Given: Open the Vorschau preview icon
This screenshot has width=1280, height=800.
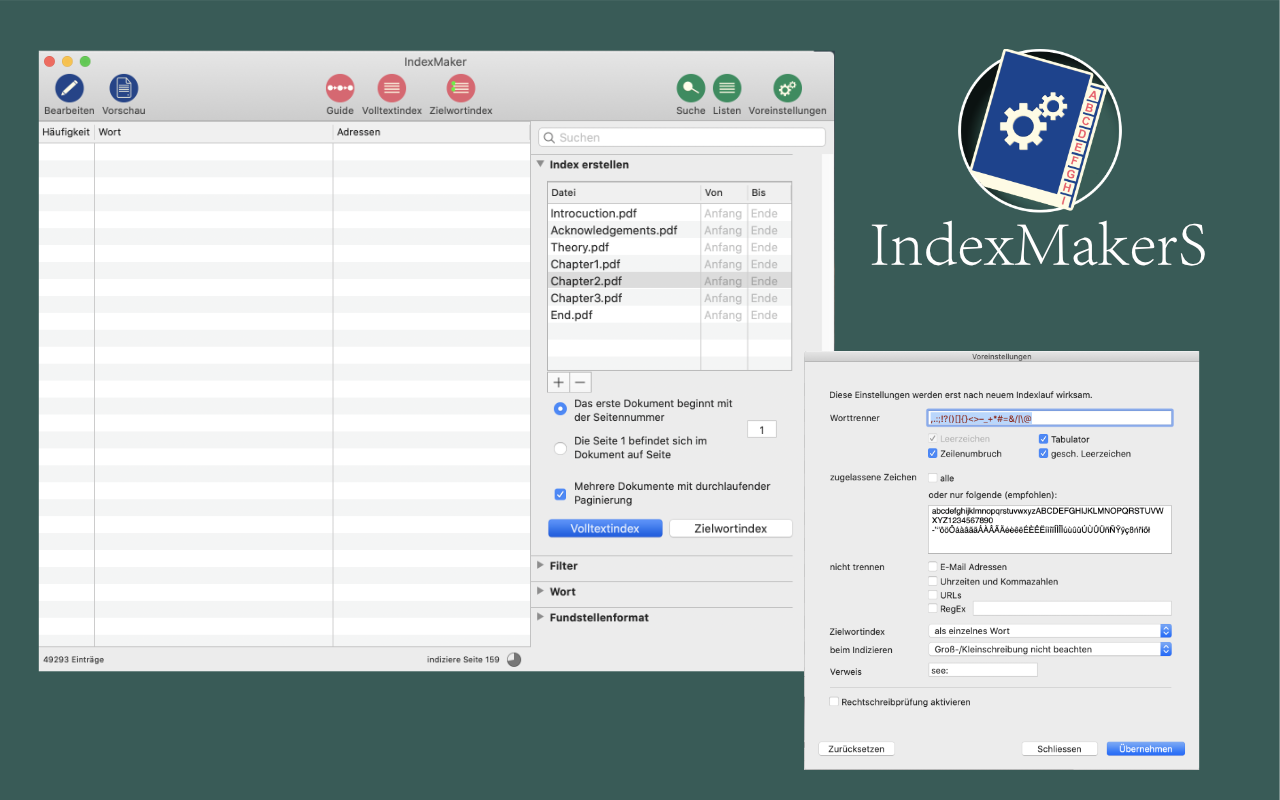Looking at the screenshot, I should pyautogui.click(x=124, y=88).
